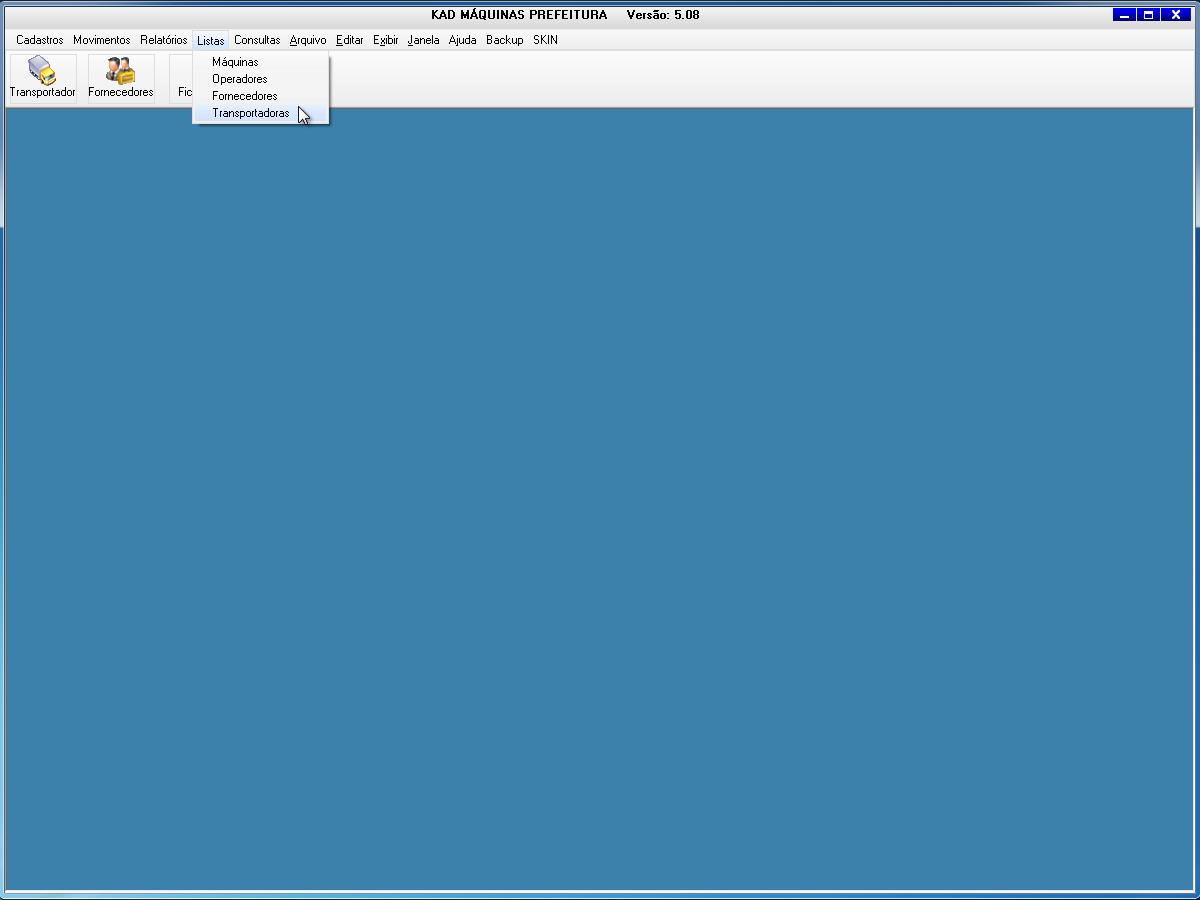Open the Arquivo menu
Screen dimensions: 1200x900
(308, 40)
